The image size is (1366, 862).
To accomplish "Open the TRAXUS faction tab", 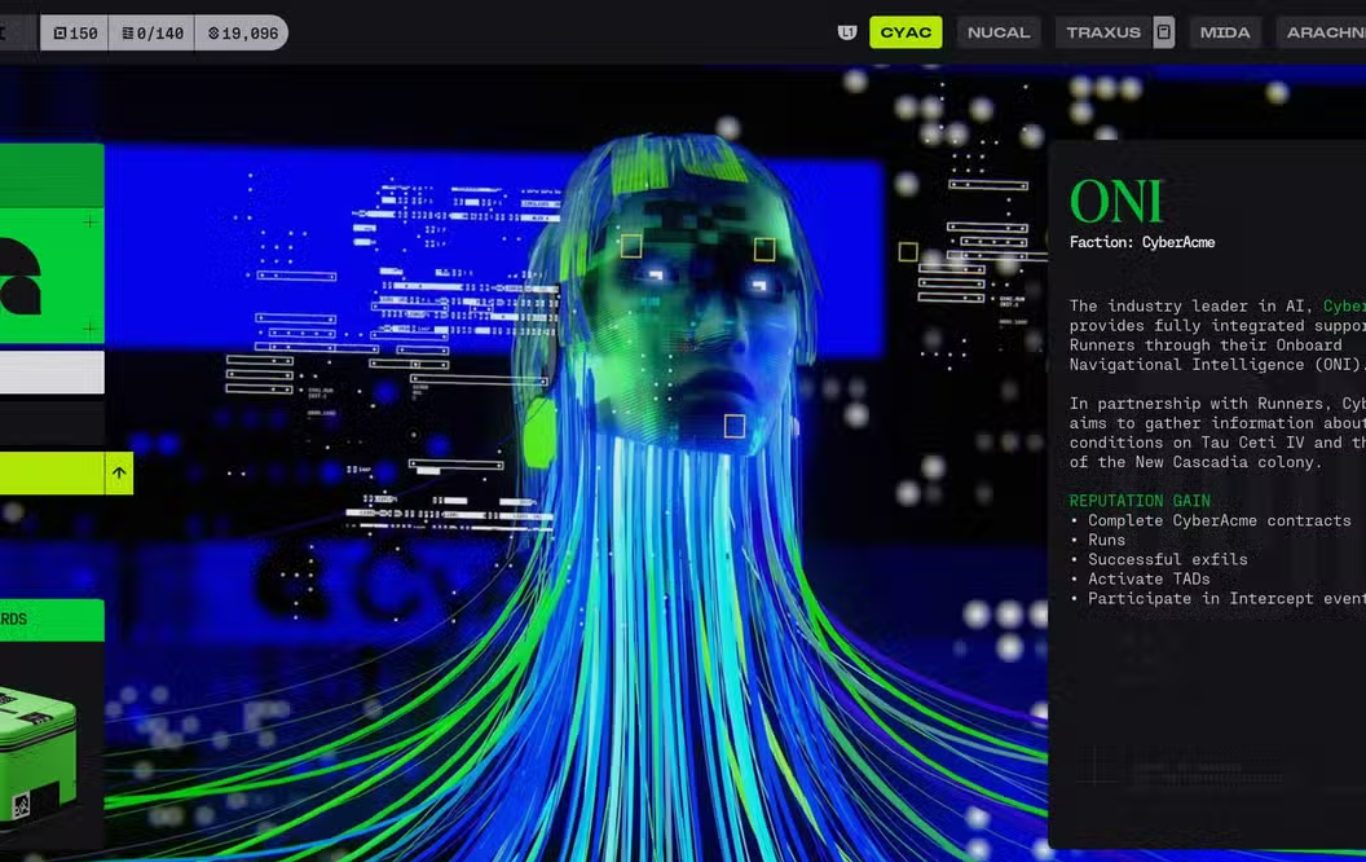I will [1103, 33].
